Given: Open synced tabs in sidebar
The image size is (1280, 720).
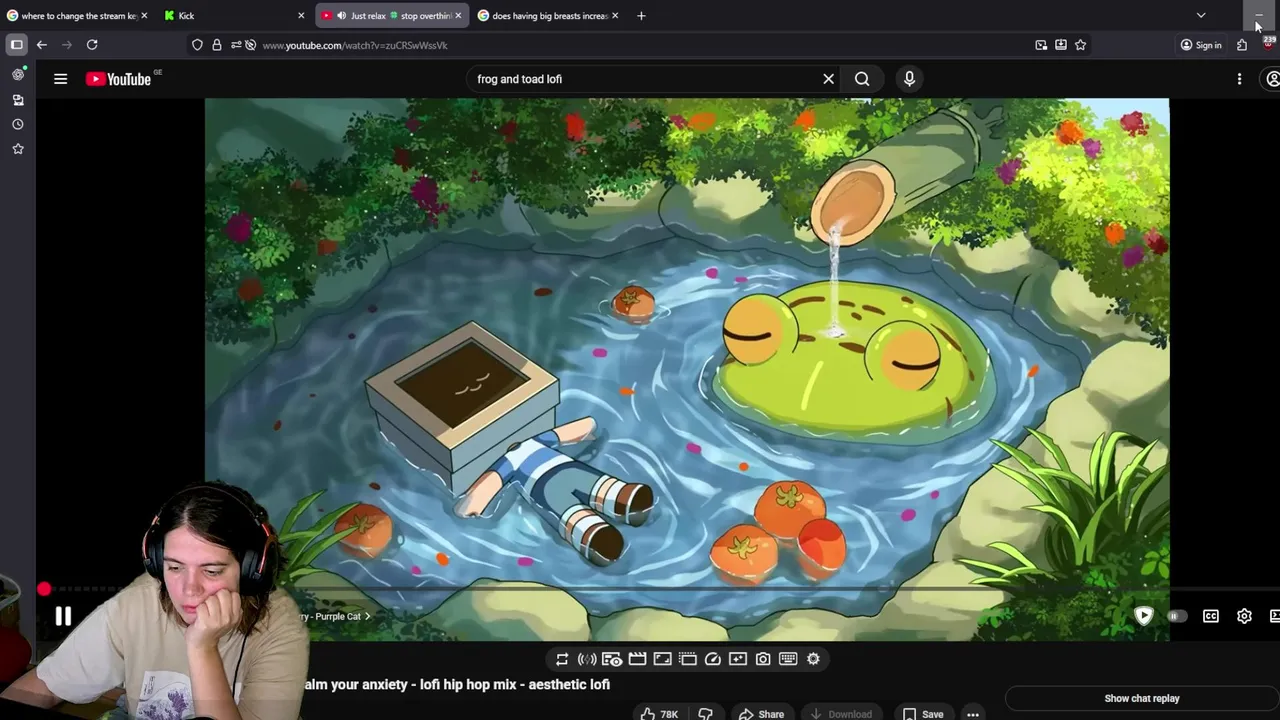Looking at the screenshot, I should coord(18,100).
